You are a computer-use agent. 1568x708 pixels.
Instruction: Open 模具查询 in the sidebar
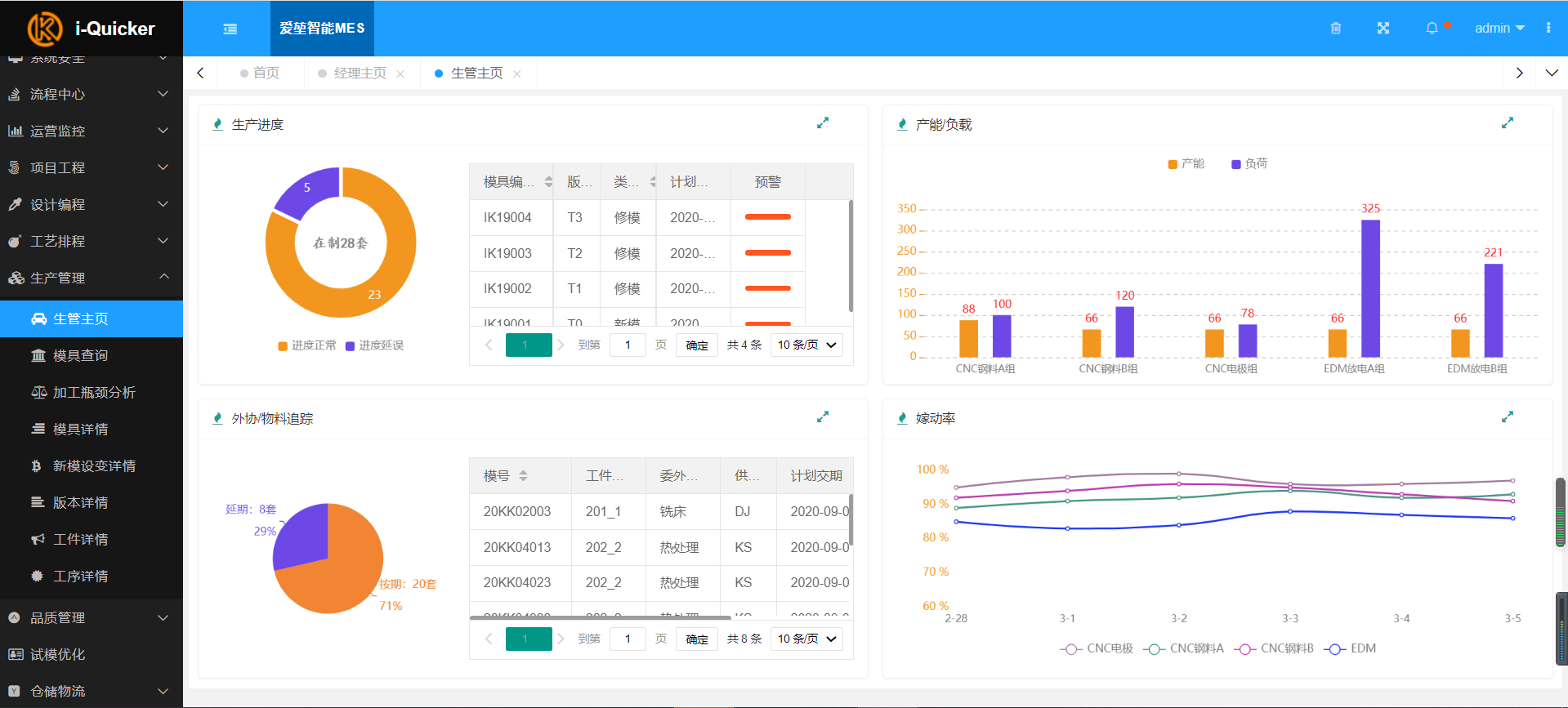point(80,355)
